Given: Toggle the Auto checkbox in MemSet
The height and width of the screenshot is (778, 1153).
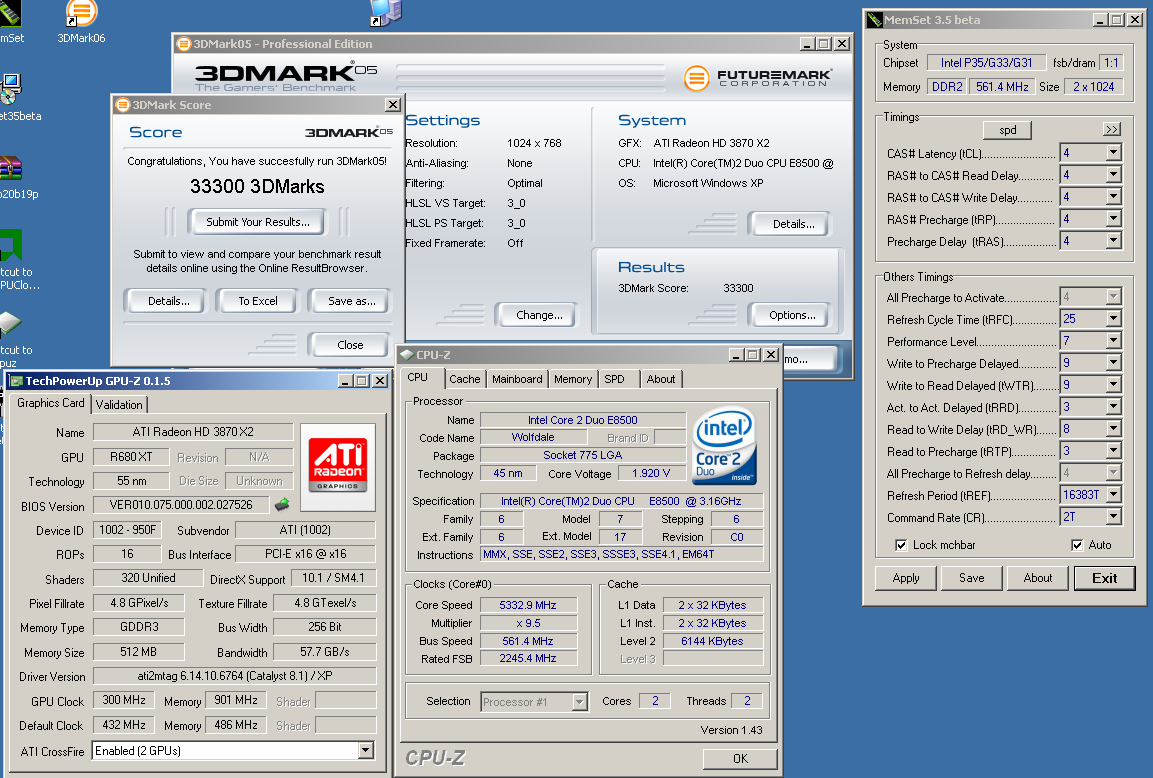Looking at the screenshot, I should pyautogui.click(x=1077, y=545).
